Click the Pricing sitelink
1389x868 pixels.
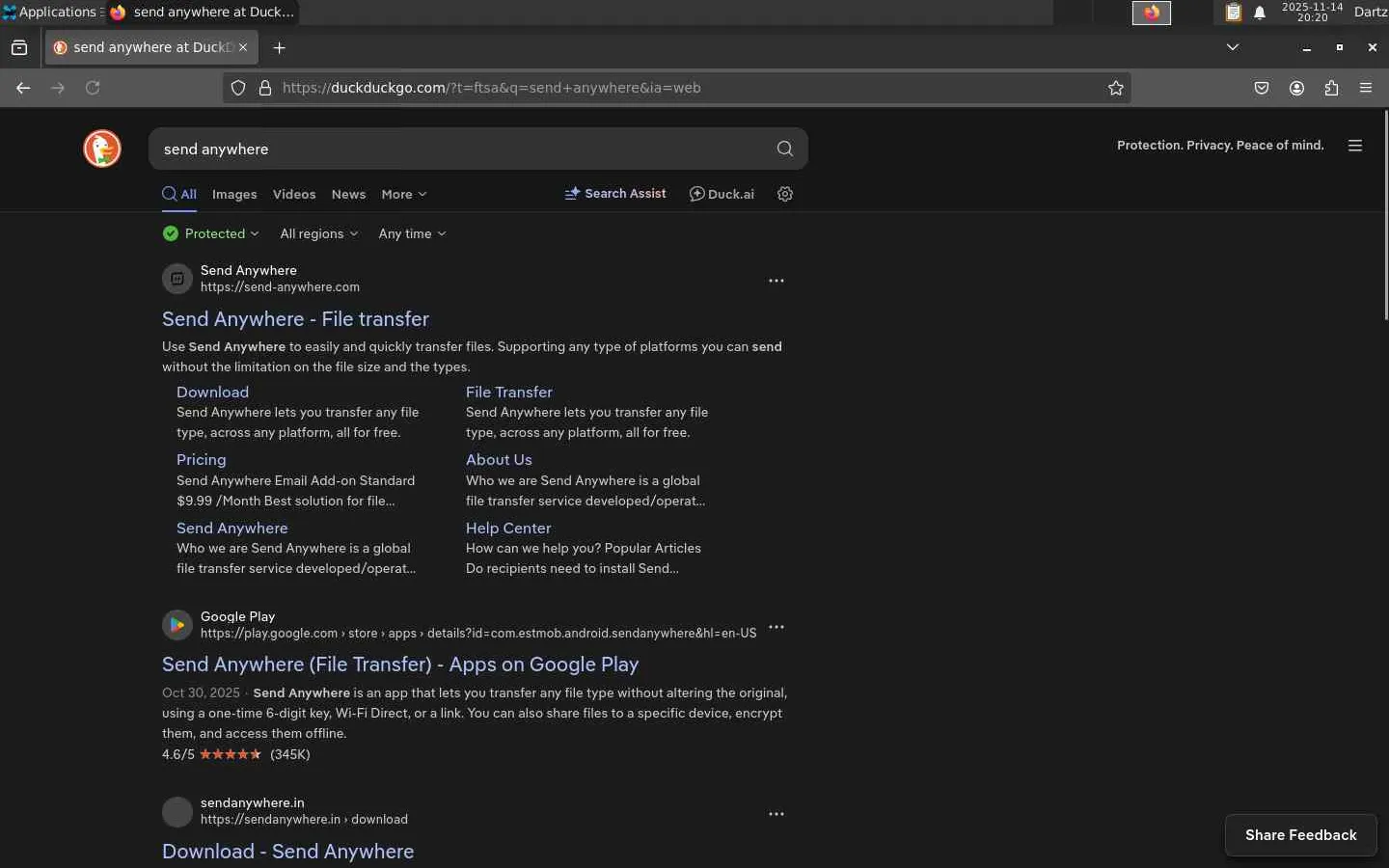point(201,460)
